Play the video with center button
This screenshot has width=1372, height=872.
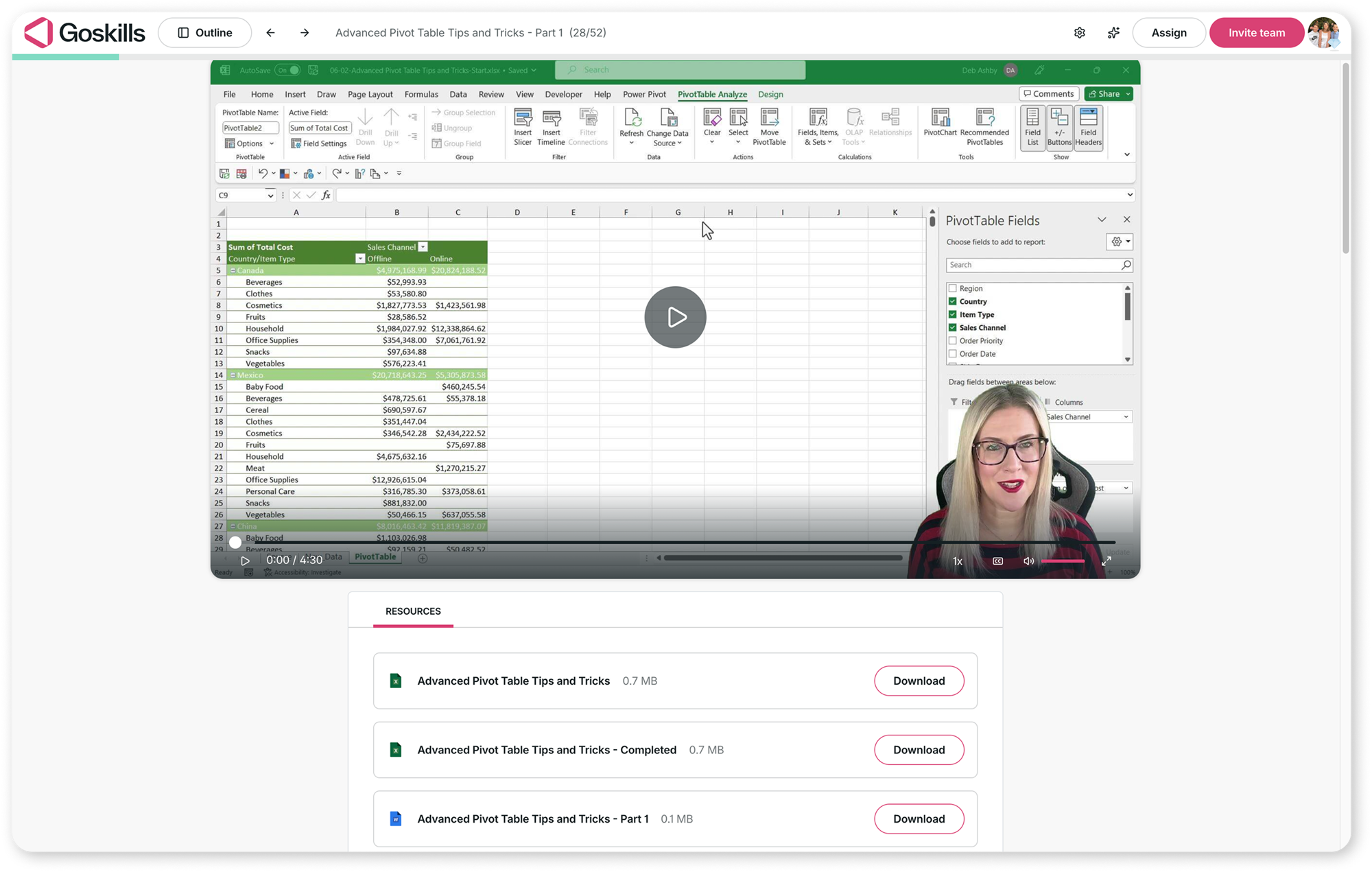pyautogui.click(x=676, y=317)
